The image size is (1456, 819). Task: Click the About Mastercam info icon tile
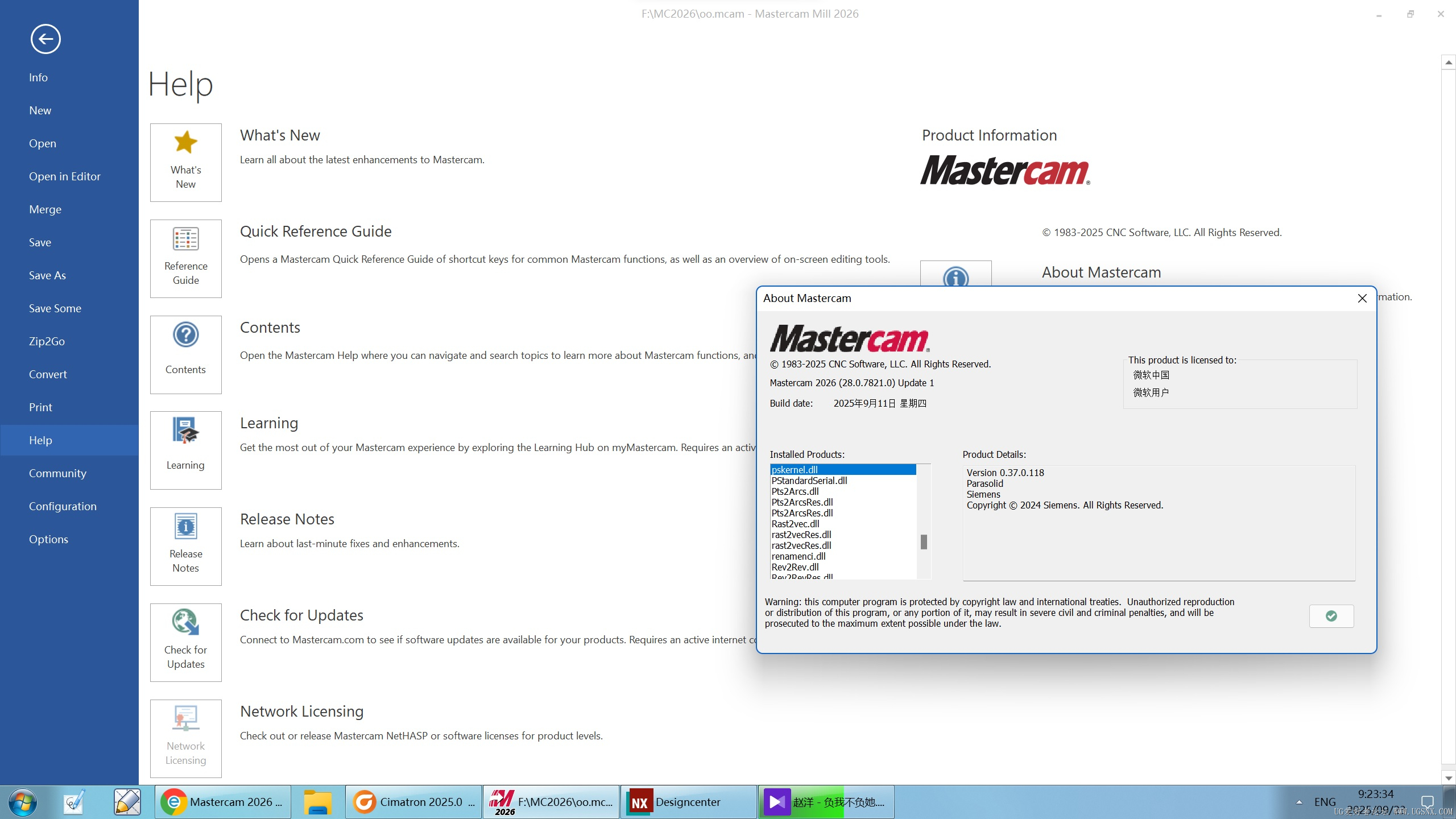(x=955, y=274)
